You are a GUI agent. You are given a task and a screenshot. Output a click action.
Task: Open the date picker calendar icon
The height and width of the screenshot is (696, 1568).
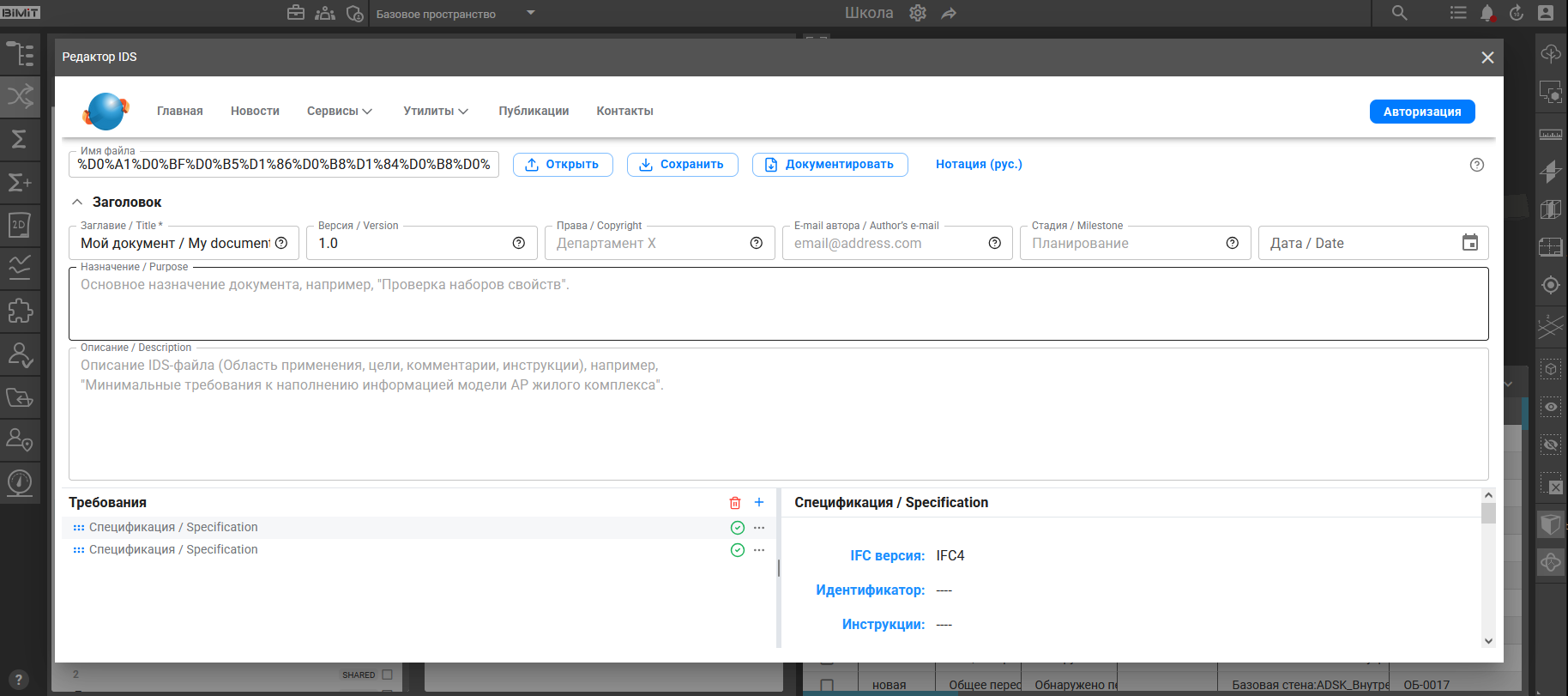(1470, 243)
